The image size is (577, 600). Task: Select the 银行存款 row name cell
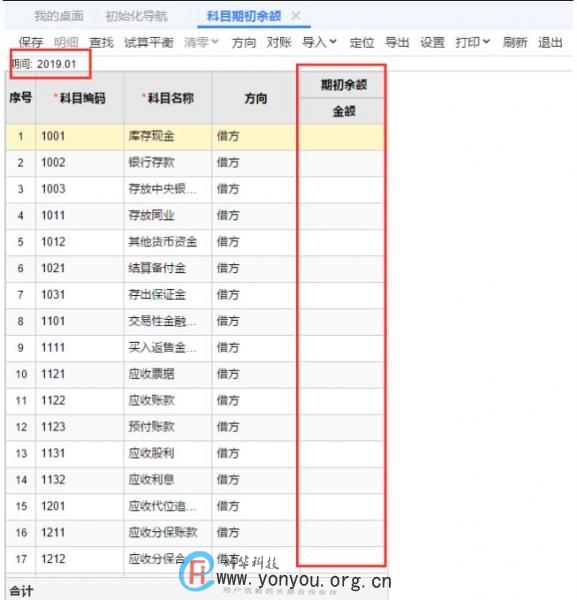coord(168,163)
